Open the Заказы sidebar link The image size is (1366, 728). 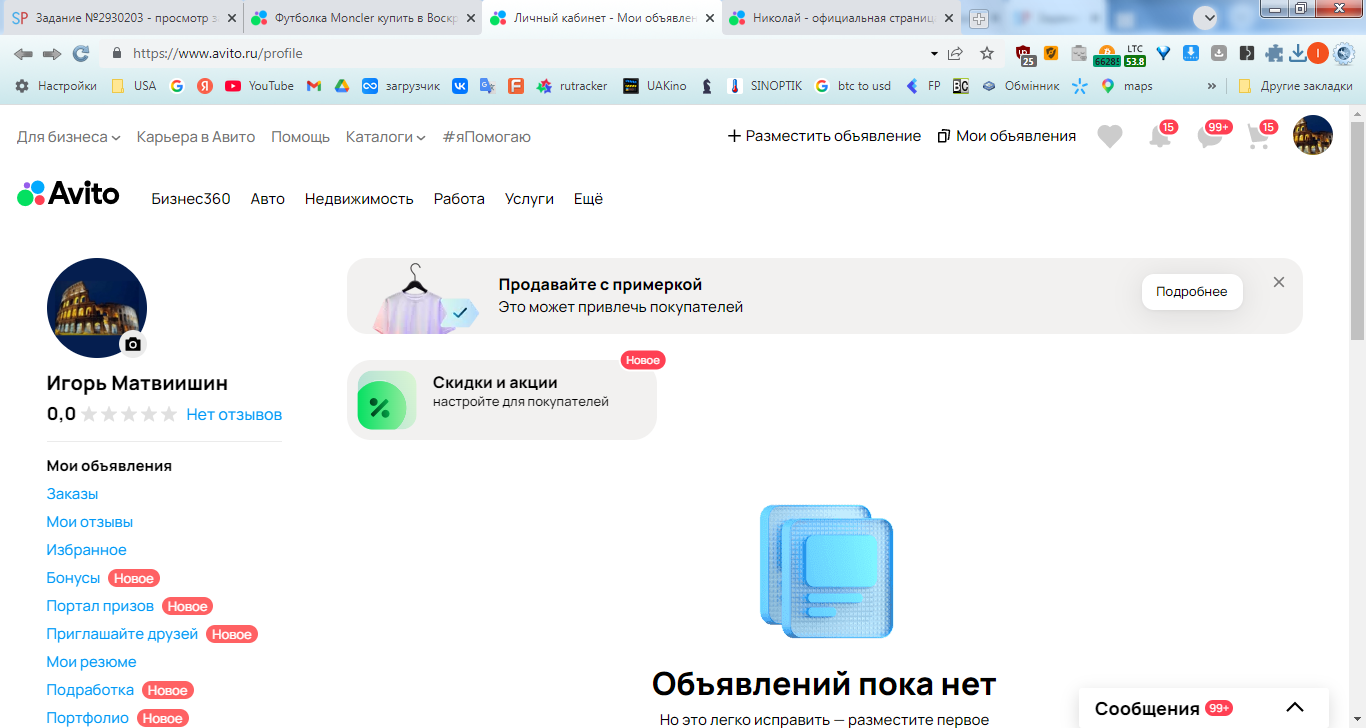point(72,494)
